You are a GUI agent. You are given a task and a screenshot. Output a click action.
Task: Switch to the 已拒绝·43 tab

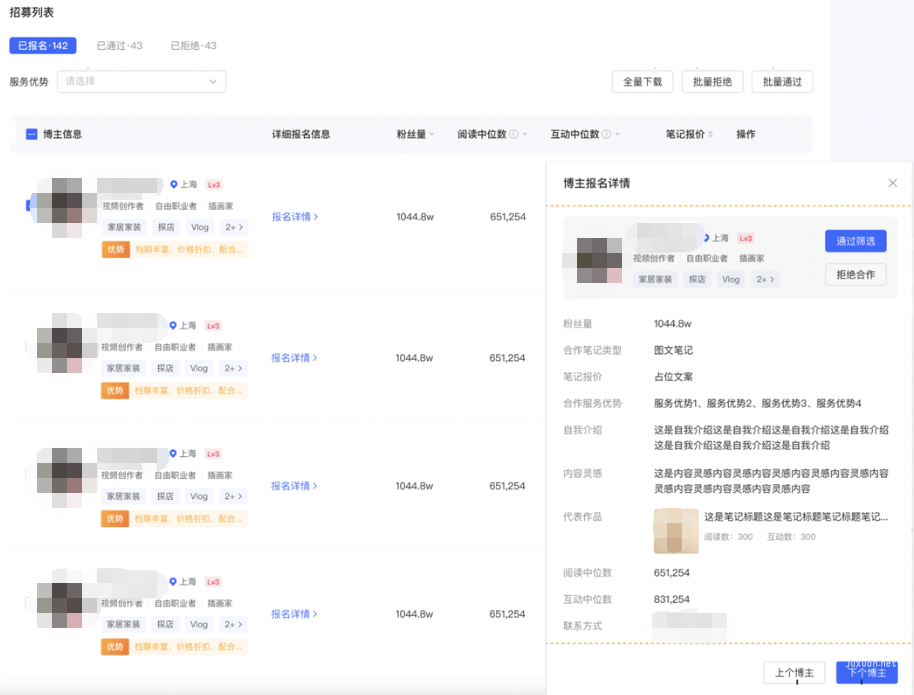(192, 45)
